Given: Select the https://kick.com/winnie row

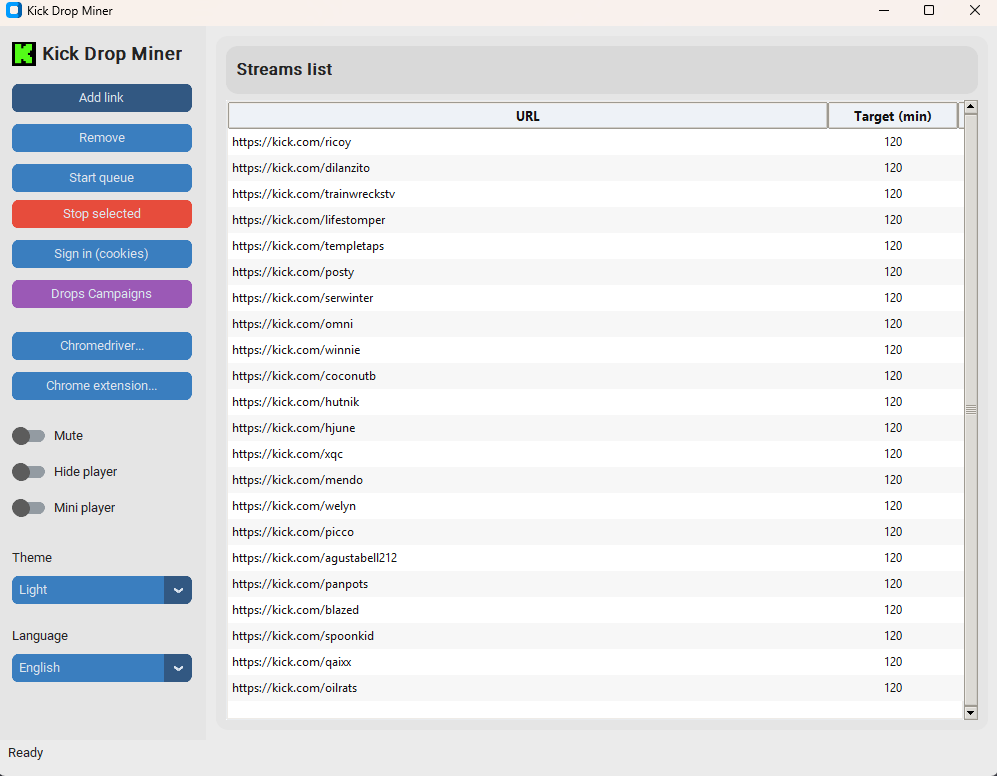Looking at the screenshot, I should [596, 350].
